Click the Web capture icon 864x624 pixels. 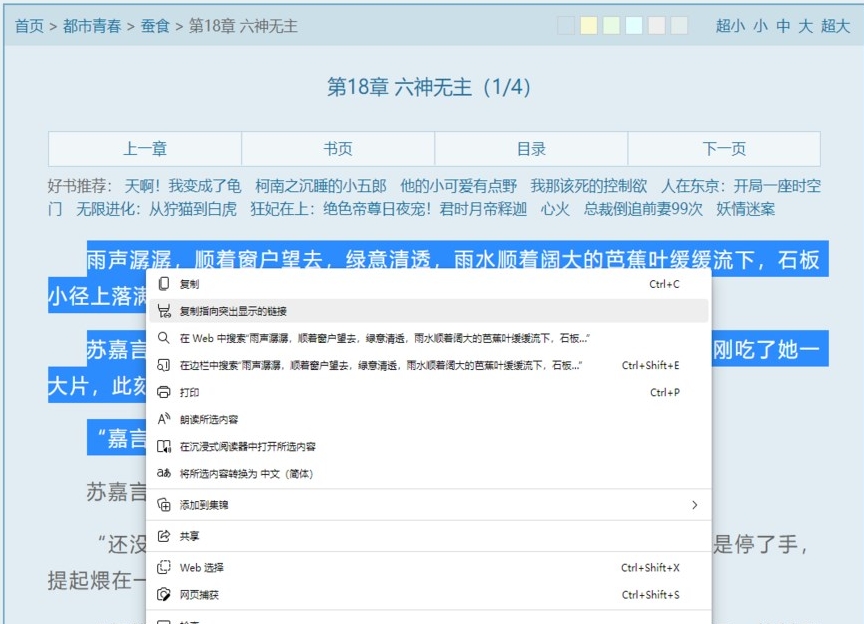(x=163, y=594)
